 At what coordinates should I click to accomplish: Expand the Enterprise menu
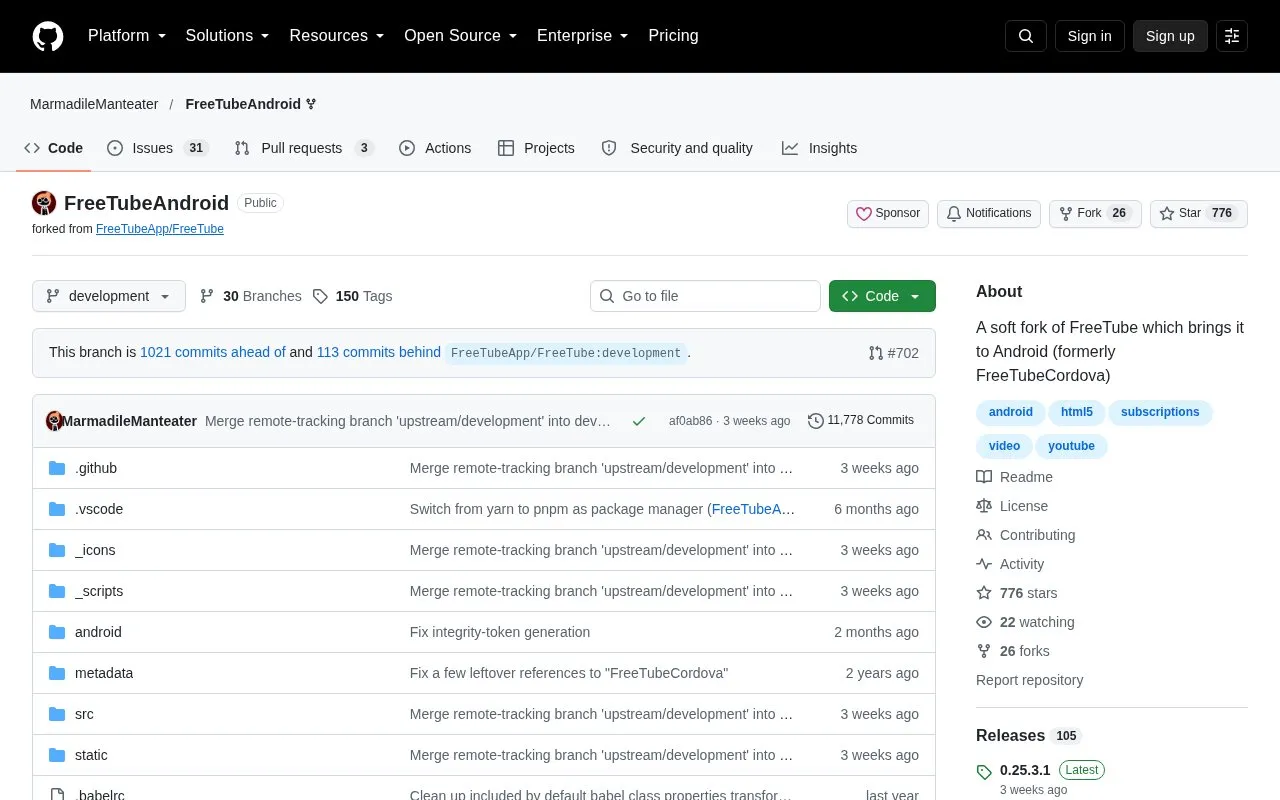[582, 36]
